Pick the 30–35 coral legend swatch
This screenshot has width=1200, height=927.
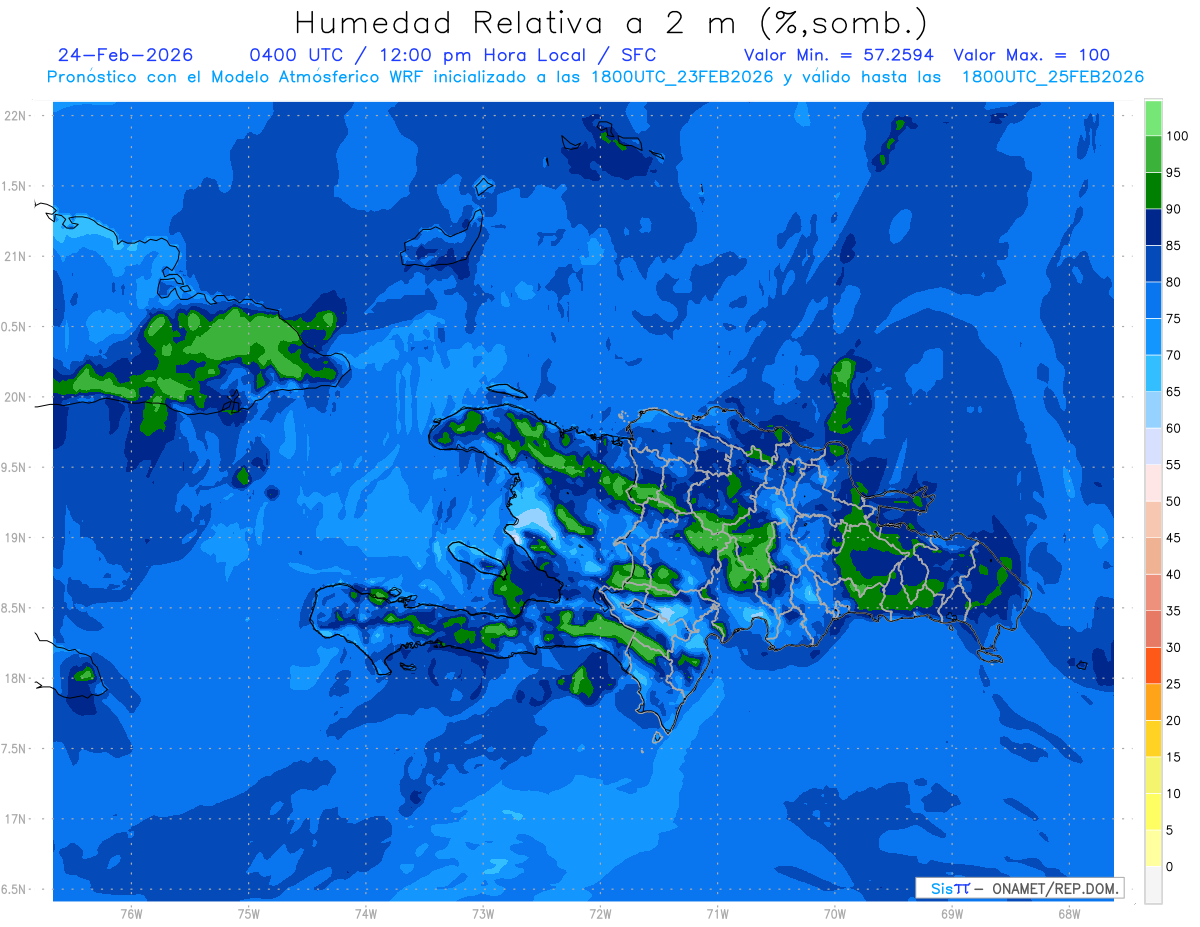[x=1153, y=629]
